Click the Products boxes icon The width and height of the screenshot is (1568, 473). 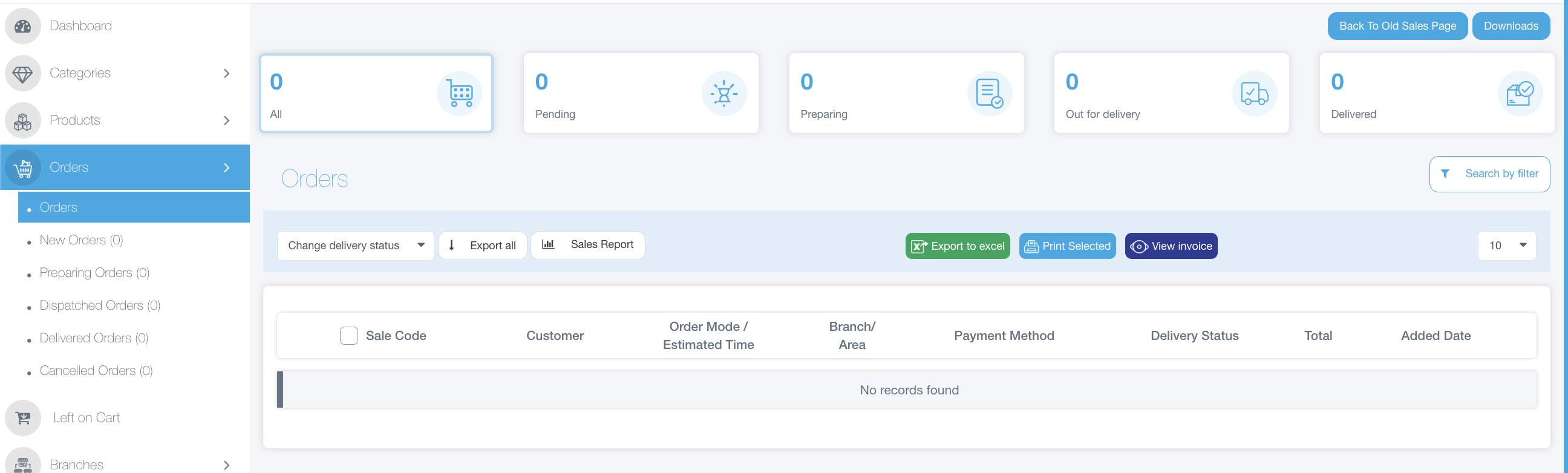(22, 121)
